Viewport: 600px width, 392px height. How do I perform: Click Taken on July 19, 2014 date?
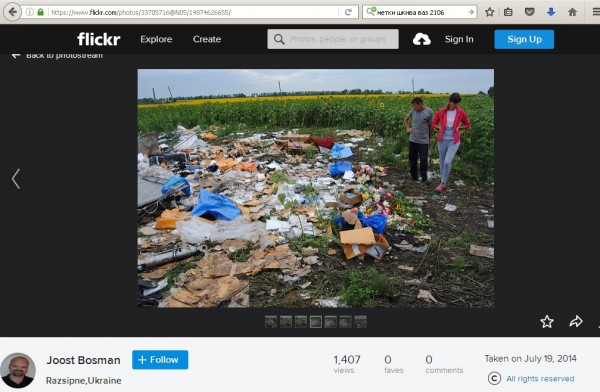[531, 359]
